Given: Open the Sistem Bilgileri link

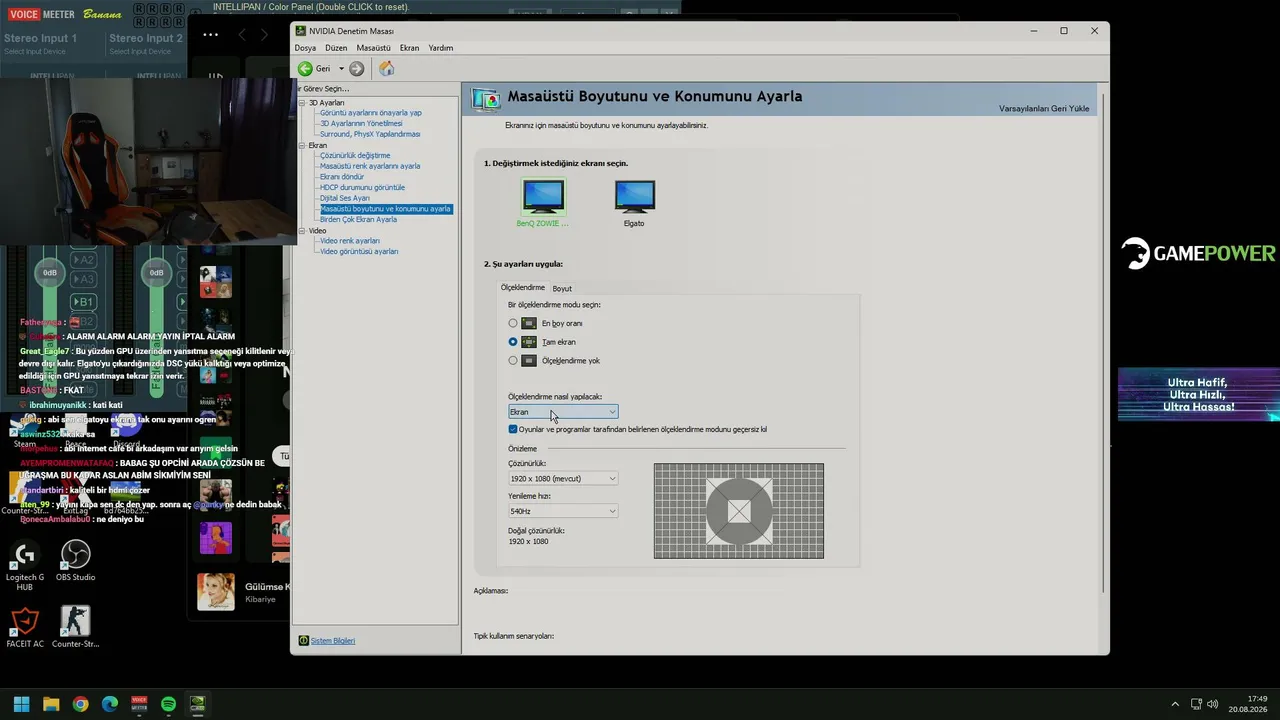Looking at the screenshot, I should point(333,640).
